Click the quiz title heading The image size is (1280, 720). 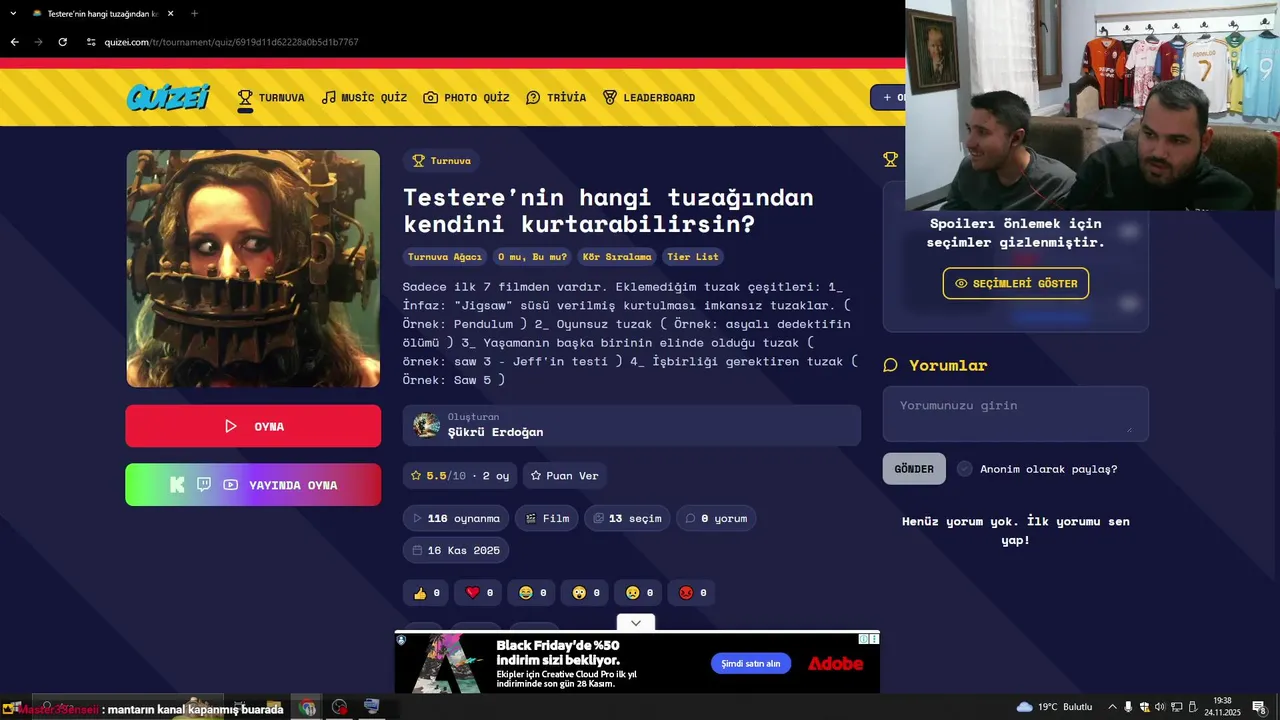(x=608, y=210)
